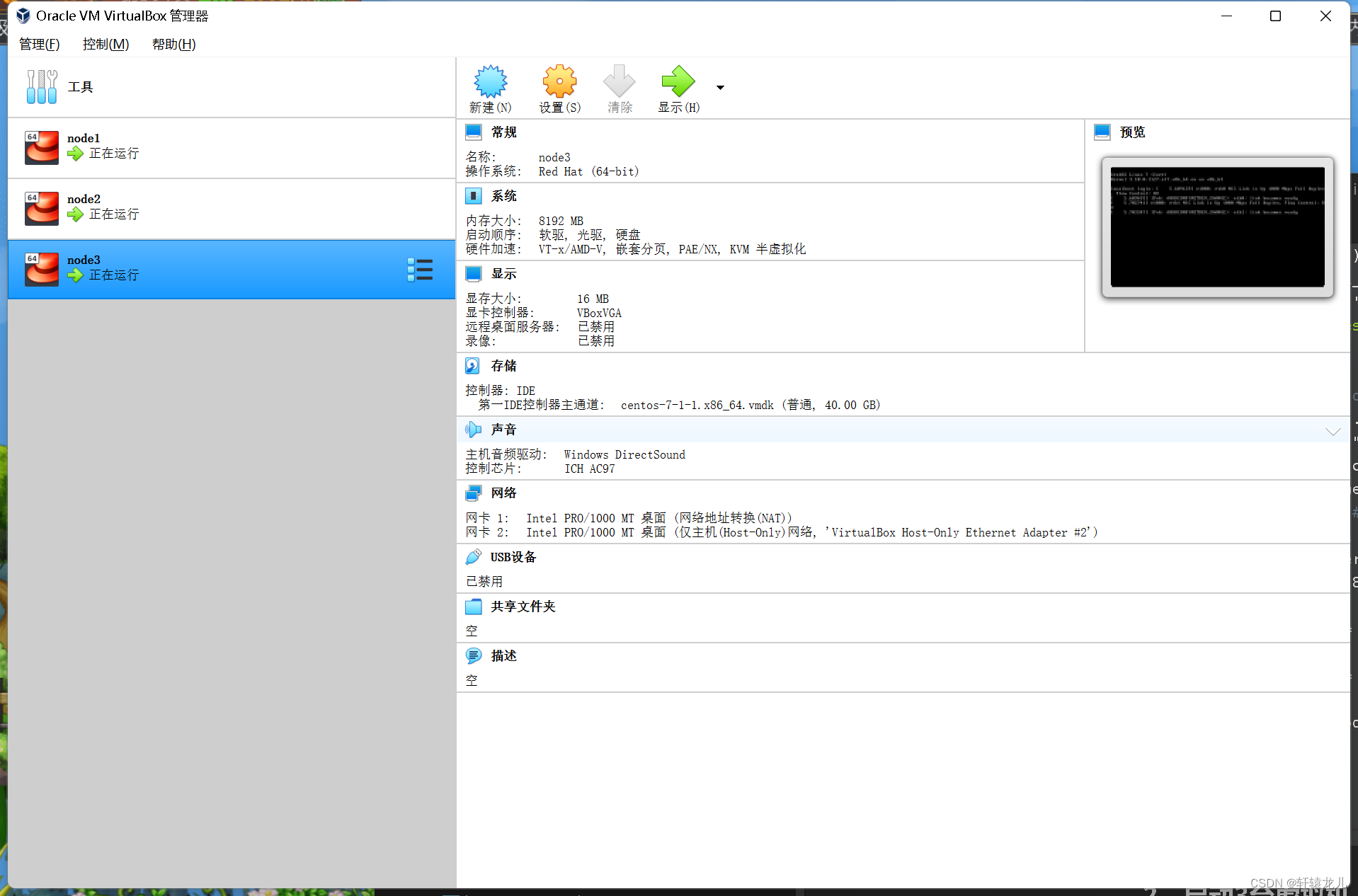Screen dimensions: 1358x896
Task: Click the 新建(N) new VM icon
Action: pos(491,82)
